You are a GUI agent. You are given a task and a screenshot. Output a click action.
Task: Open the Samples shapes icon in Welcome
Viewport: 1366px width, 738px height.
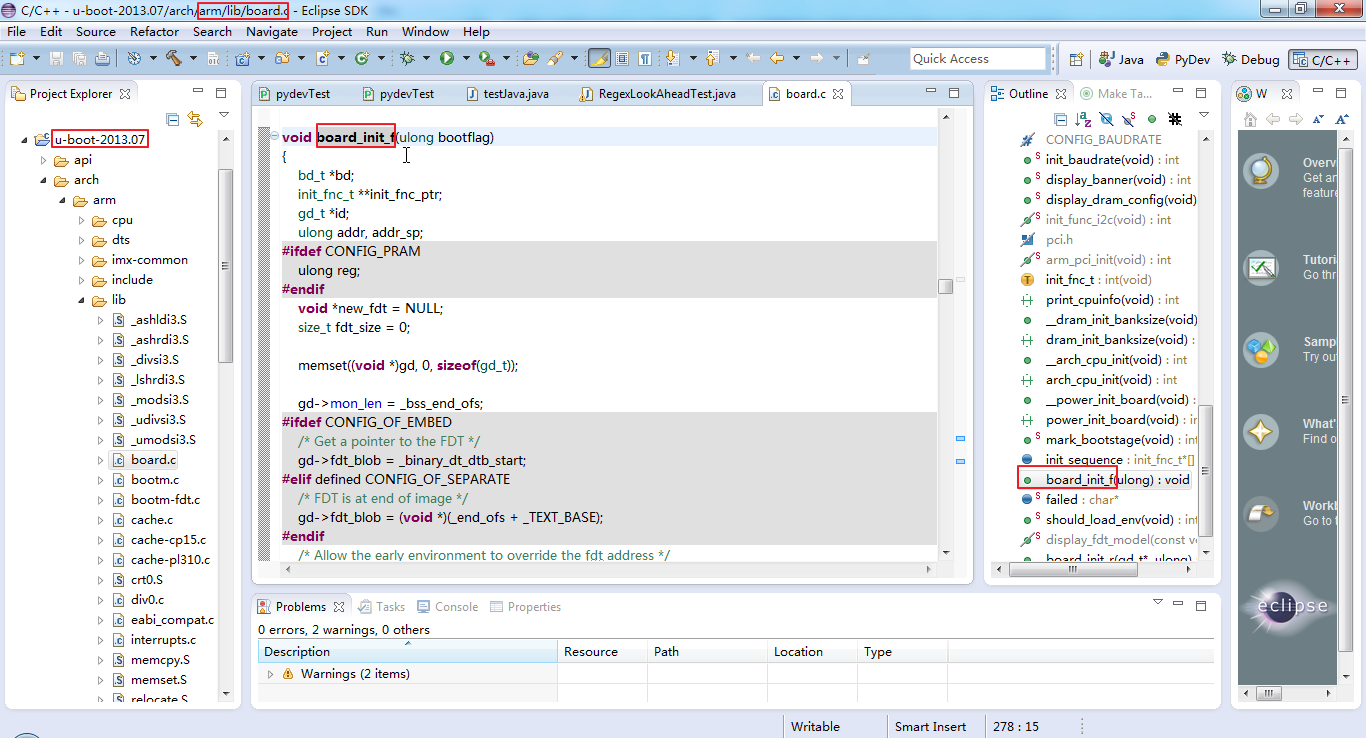coord(1261,350)
